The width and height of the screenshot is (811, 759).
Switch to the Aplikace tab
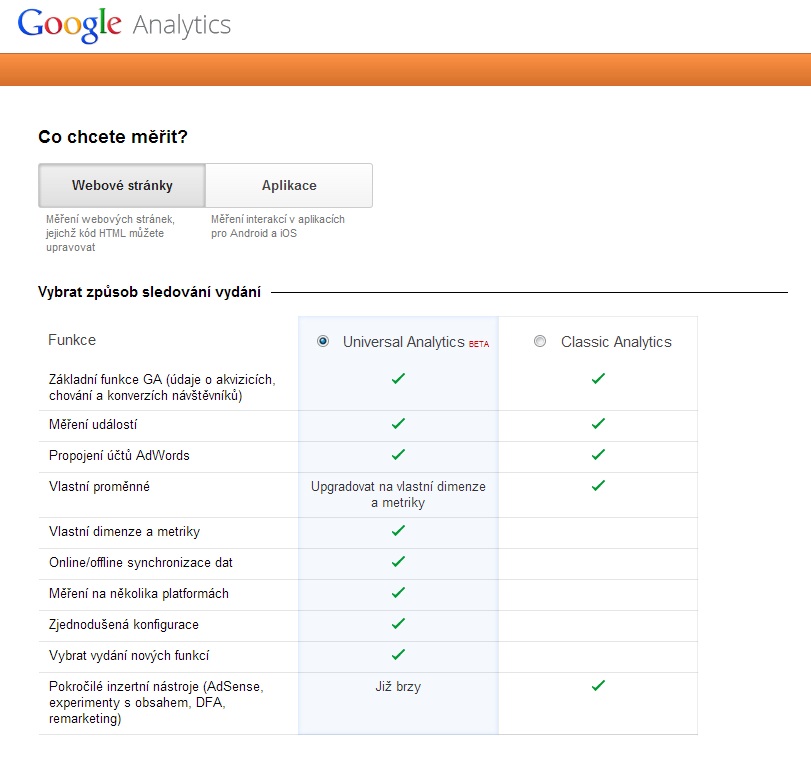point(289,185)
